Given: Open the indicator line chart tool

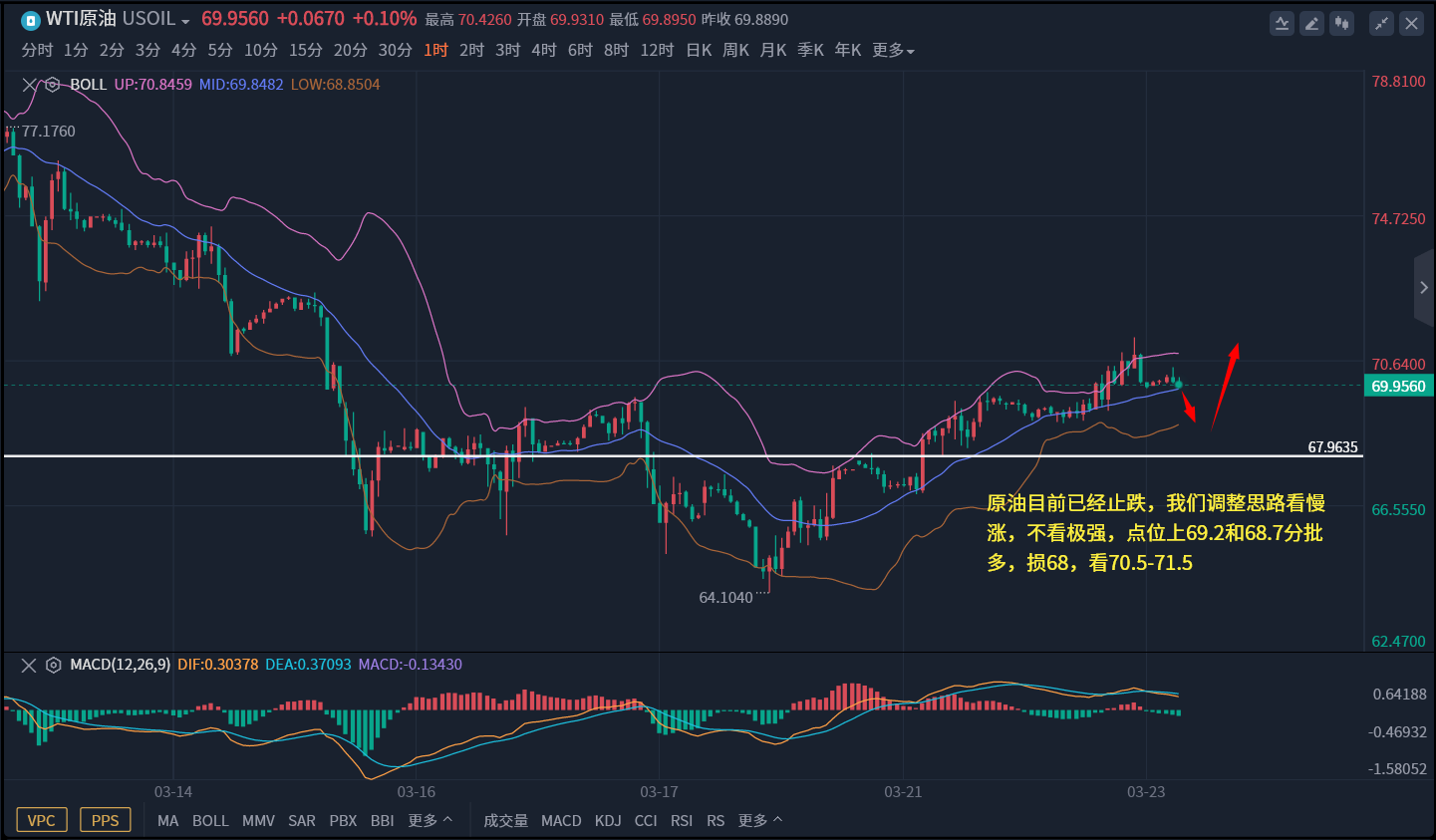Looking at the screenshot, I should (1282, 23).
